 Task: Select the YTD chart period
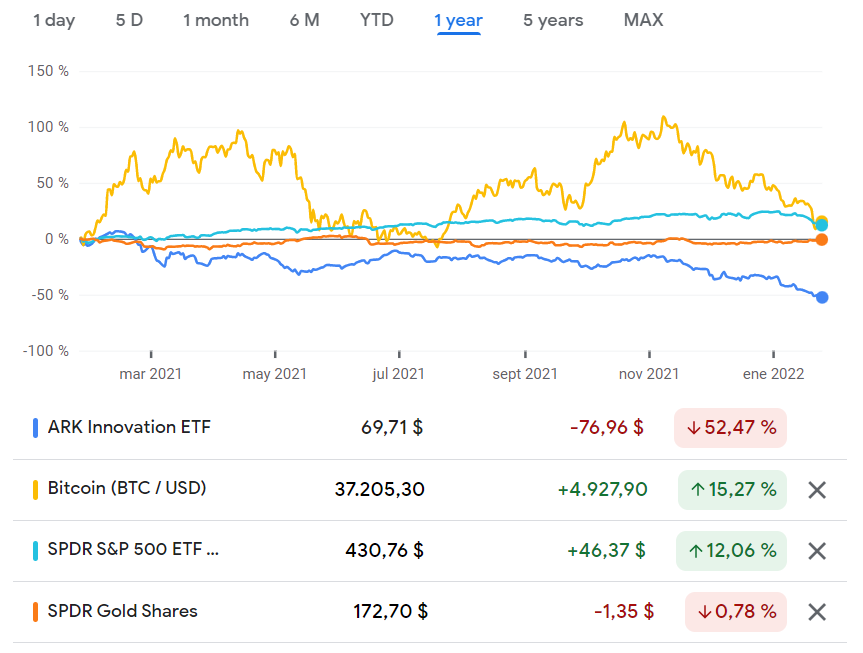click(x=377, y=19)
